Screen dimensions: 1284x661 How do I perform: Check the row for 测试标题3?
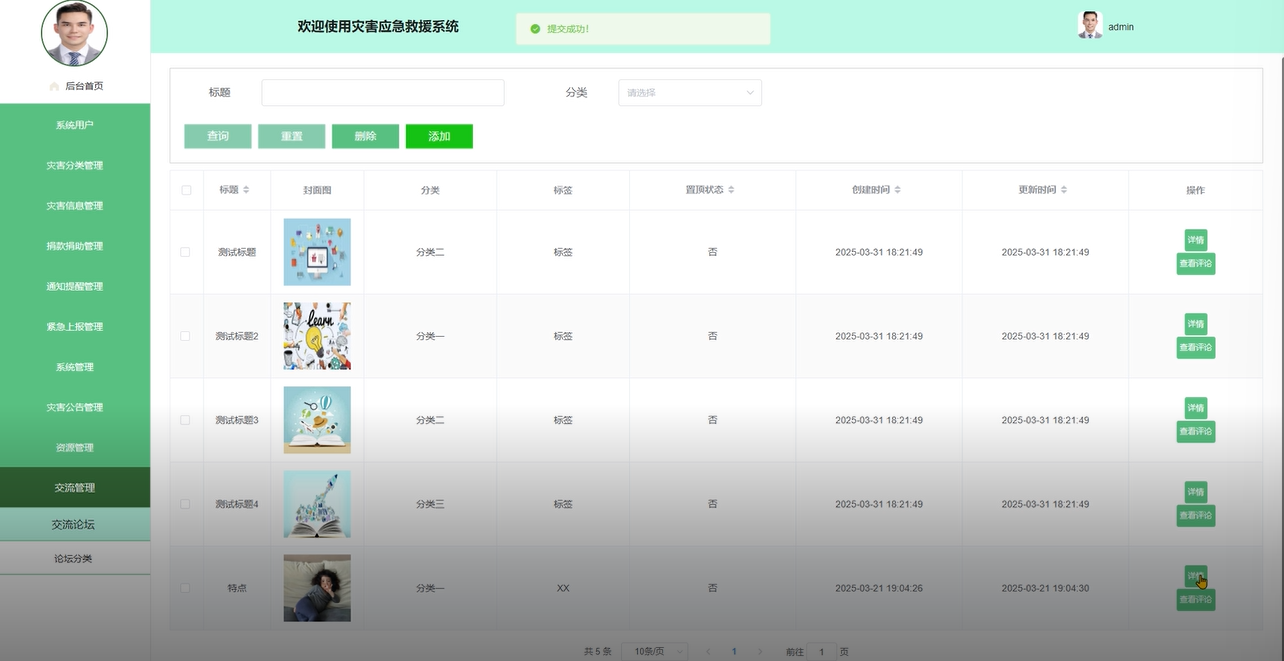pyautogui.click(x=185, y=420)
